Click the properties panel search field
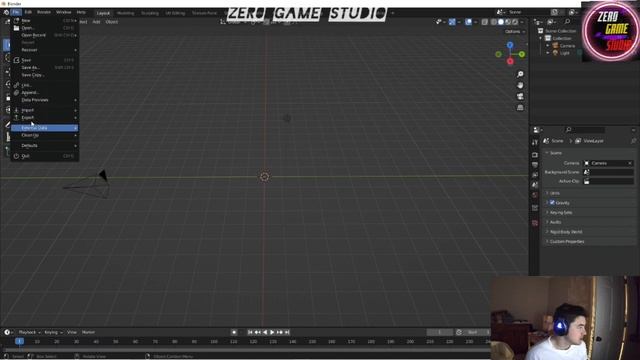 [585, 130]
